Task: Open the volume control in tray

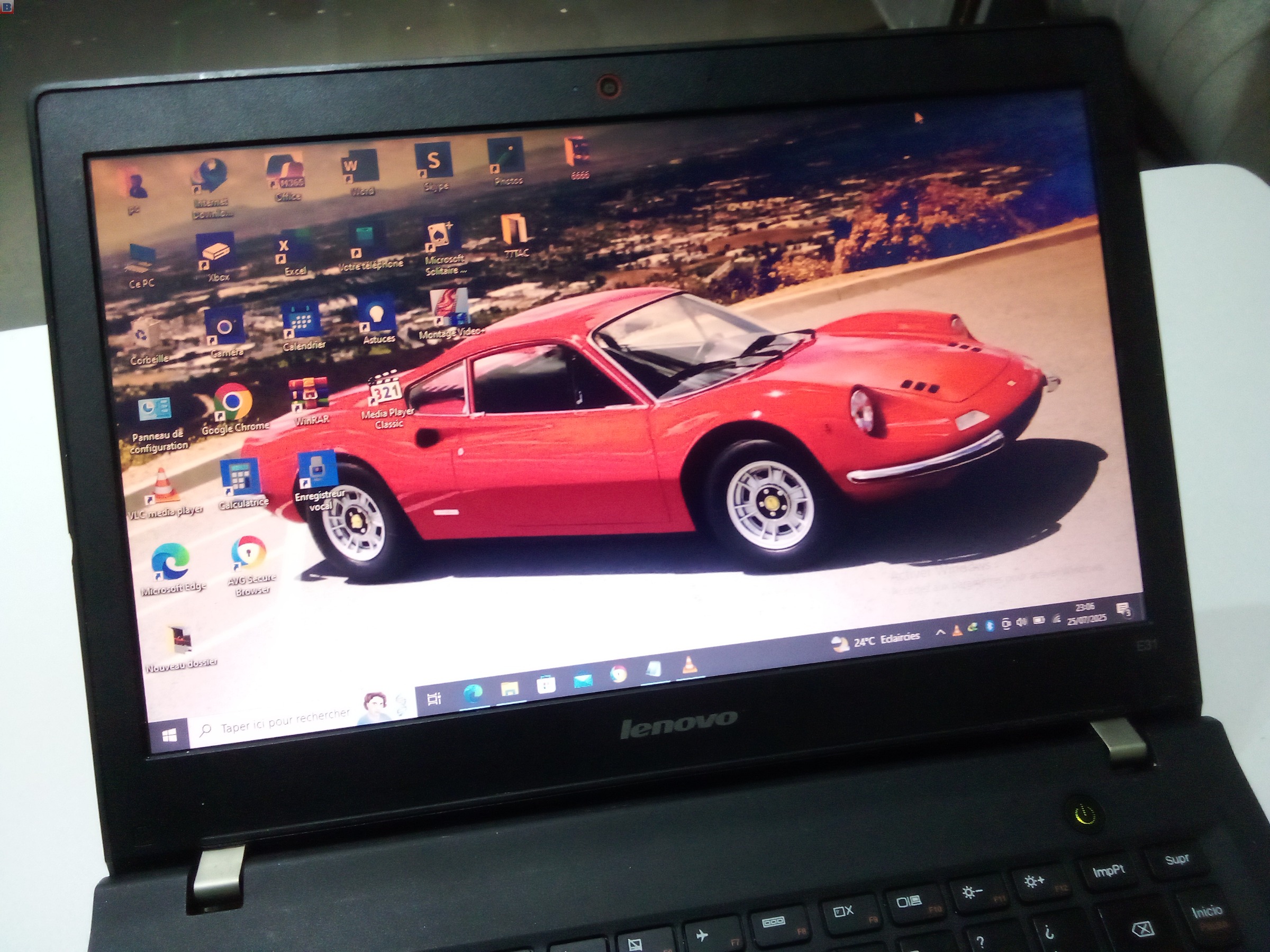Action: [1021, 623]
